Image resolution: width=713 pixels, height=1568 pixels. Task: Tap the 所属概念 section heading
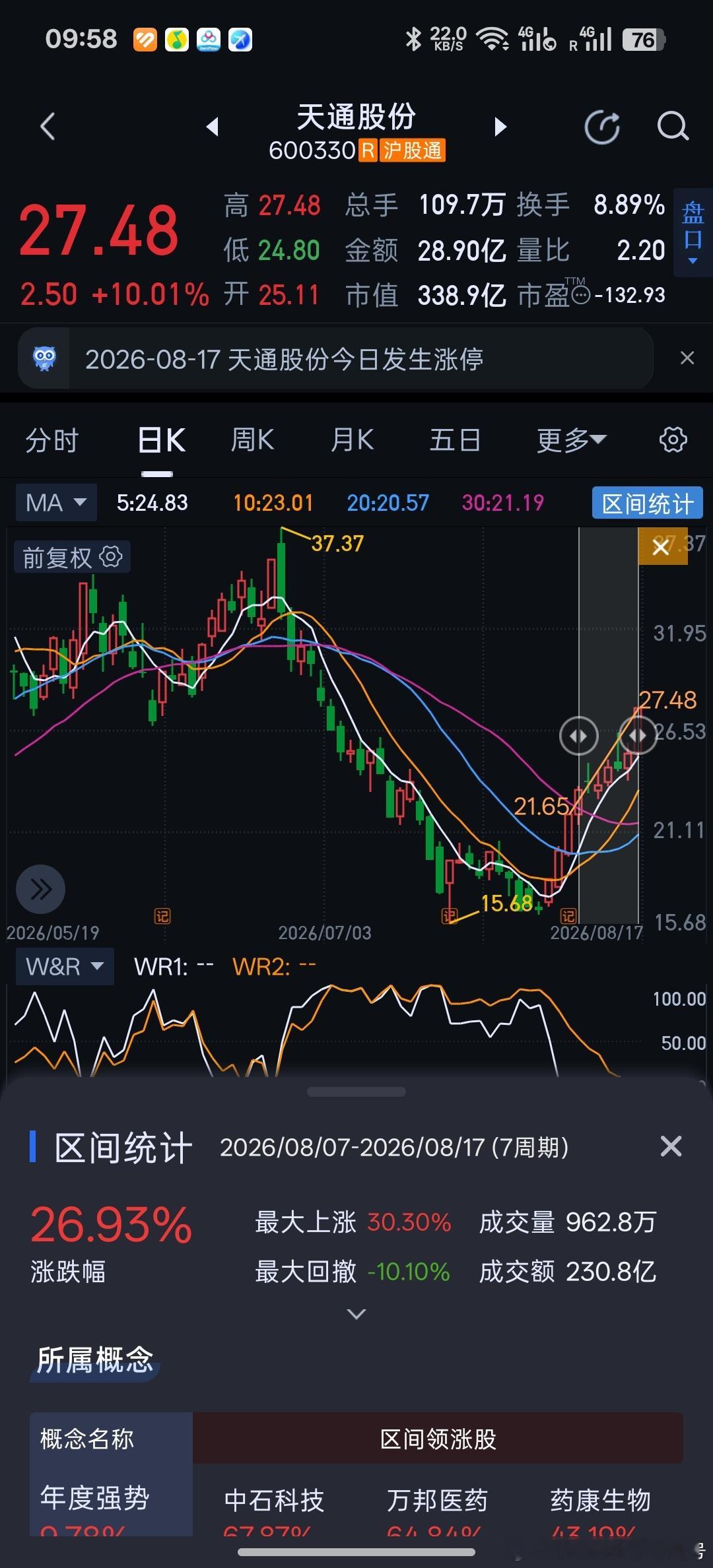click(x=95, y=1359)
